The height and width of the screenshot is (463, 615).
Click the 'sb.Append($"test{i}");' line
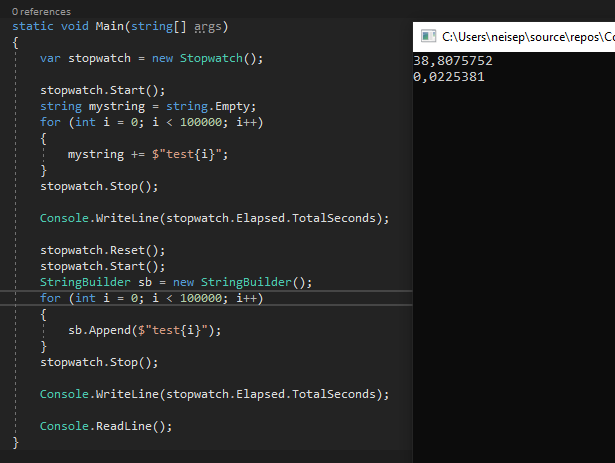pyautogui.click(x=145, y=330)
